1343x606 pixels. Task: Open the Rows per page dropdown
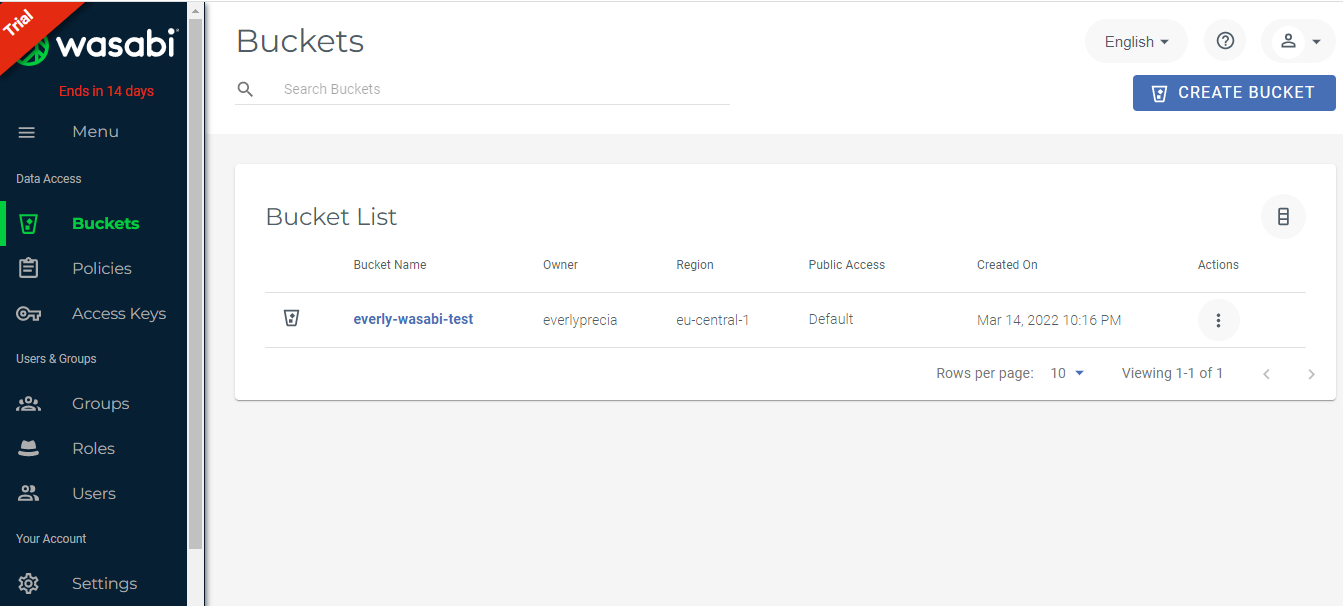(x=1067, y=373)
